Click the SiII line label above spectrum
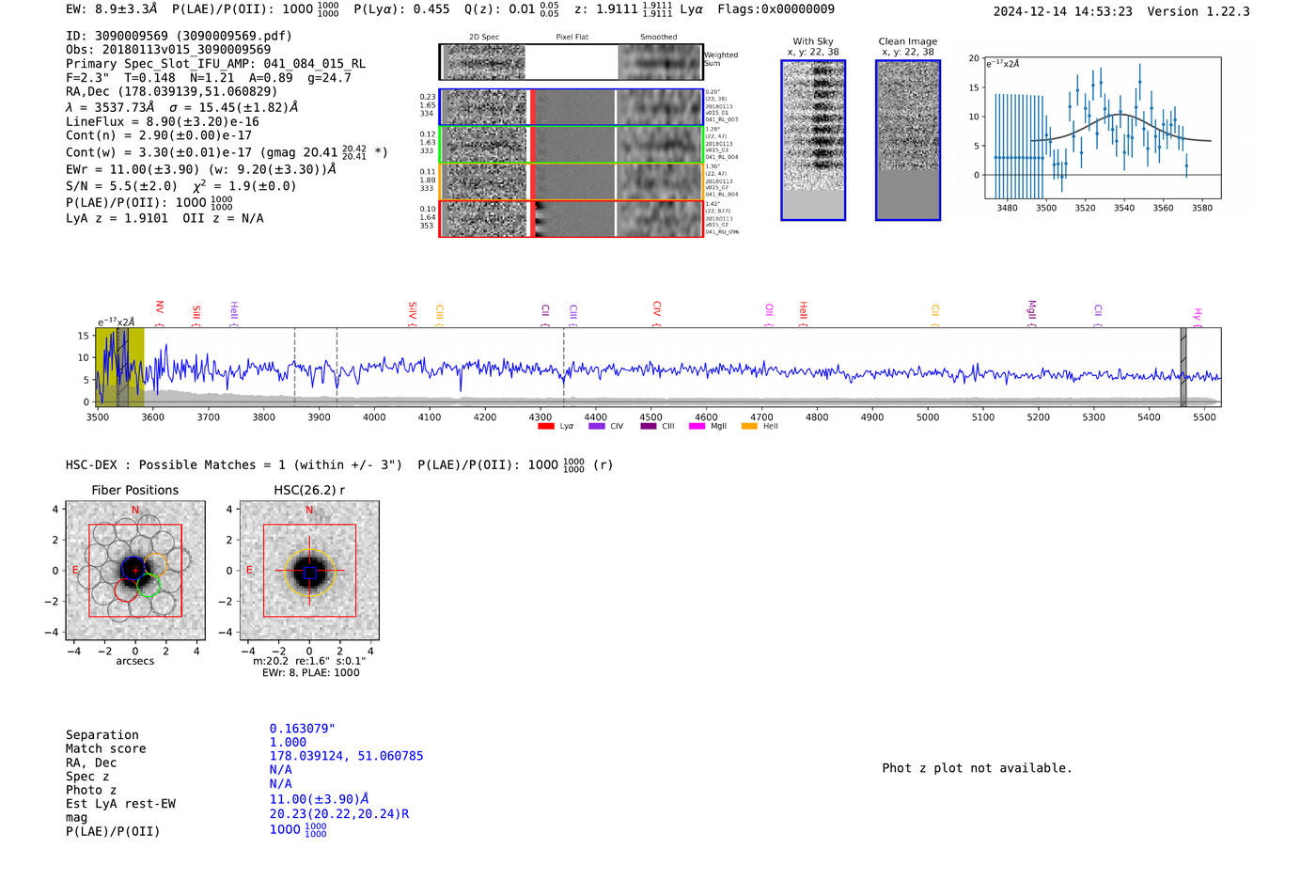Viewport: 1316px width, 896px height. (196, 313)
